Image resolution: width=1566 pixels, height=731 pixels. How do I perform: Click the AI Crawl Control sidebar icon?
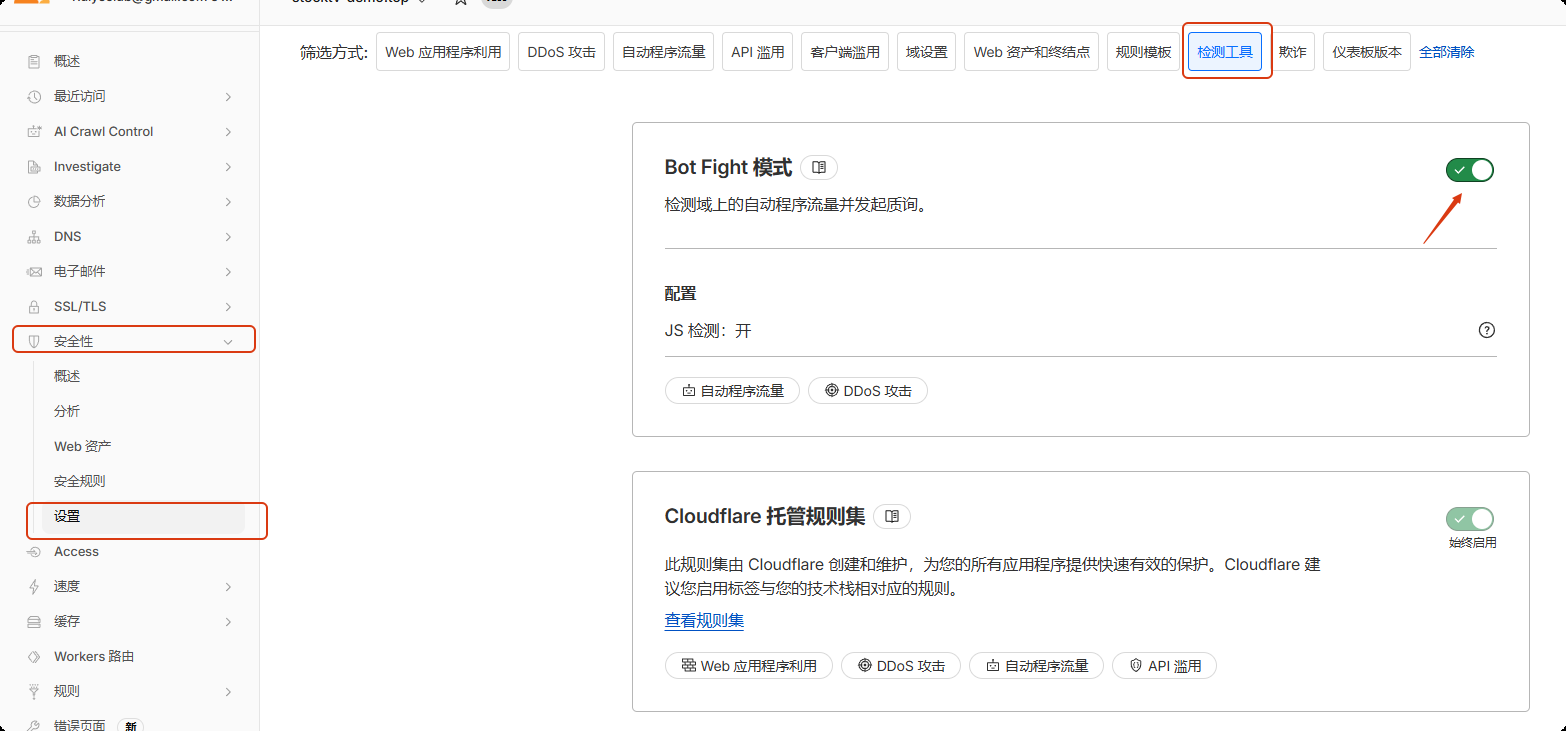pos(34,132)
